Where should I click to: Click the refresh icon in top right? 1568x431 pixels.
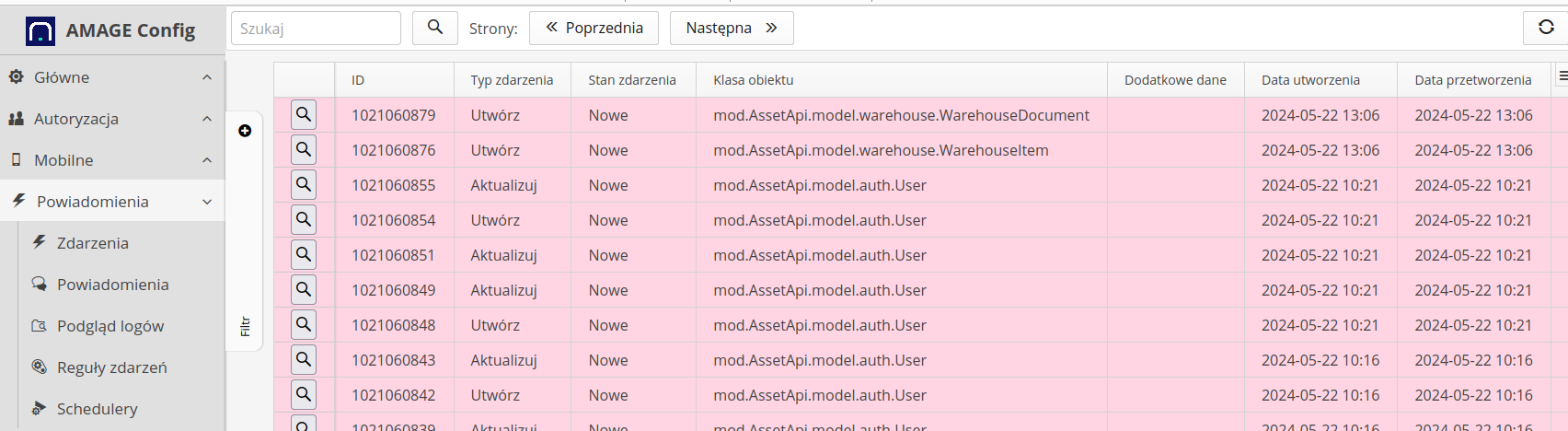(x=1546, y=28)
